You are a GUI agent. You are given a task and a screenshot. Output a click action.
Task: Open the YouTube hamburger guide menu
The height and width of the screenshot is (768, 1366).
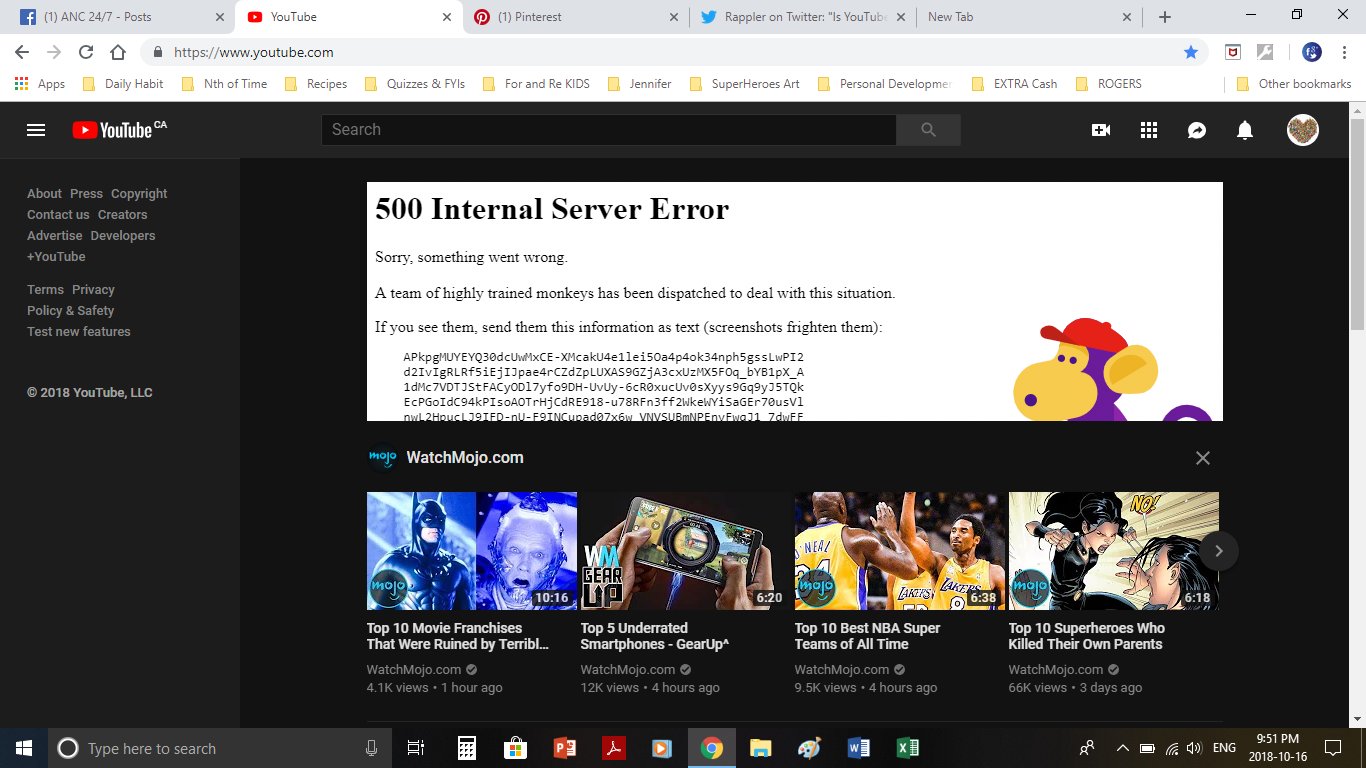click(36, 130)
